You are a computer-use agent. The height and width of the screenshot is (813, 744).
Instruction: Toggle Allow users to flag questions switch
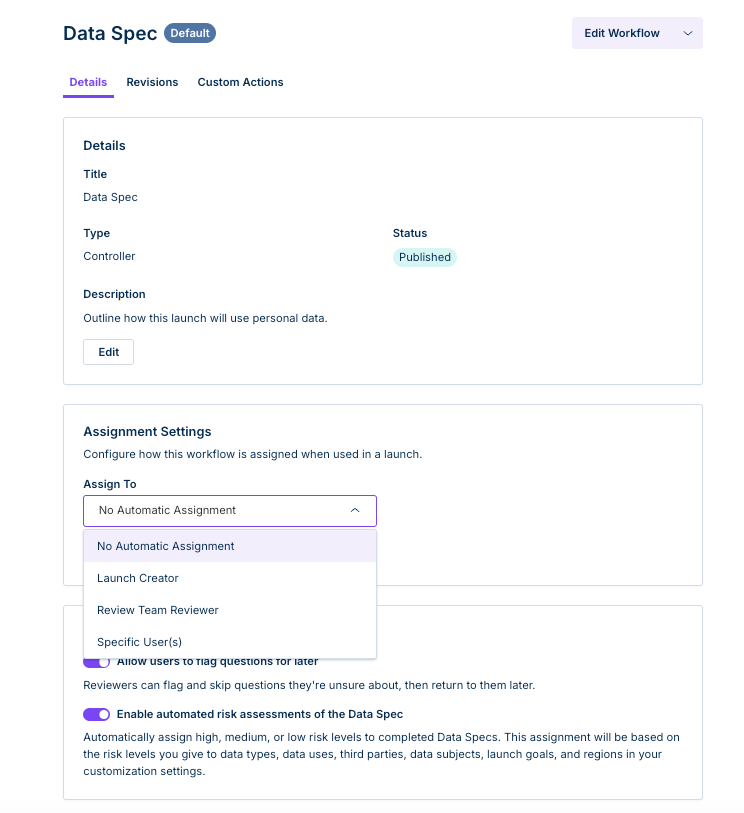[96, 663]
